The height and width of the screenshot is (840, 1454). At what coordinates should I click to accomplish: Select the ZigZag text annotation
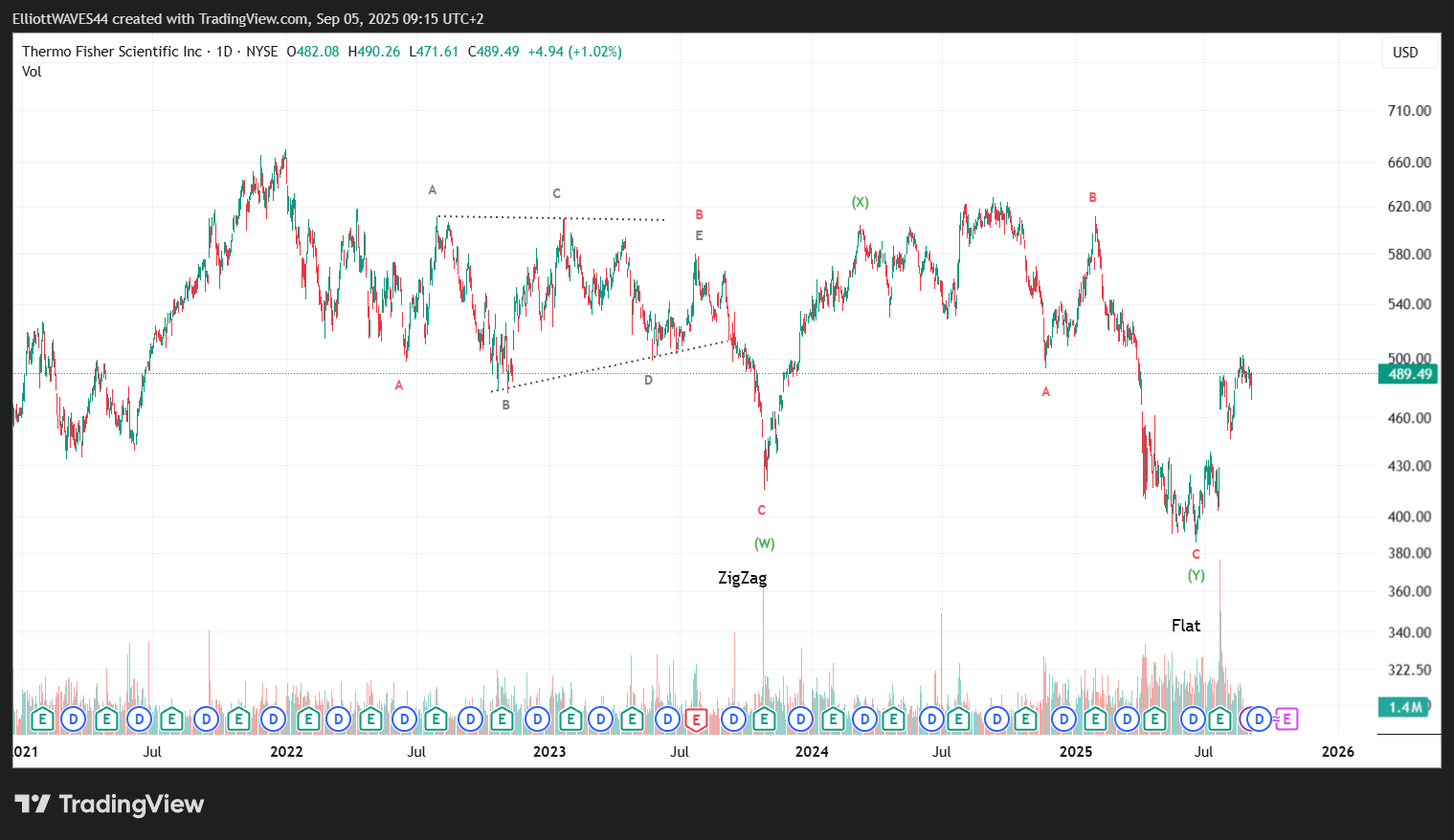742,578
